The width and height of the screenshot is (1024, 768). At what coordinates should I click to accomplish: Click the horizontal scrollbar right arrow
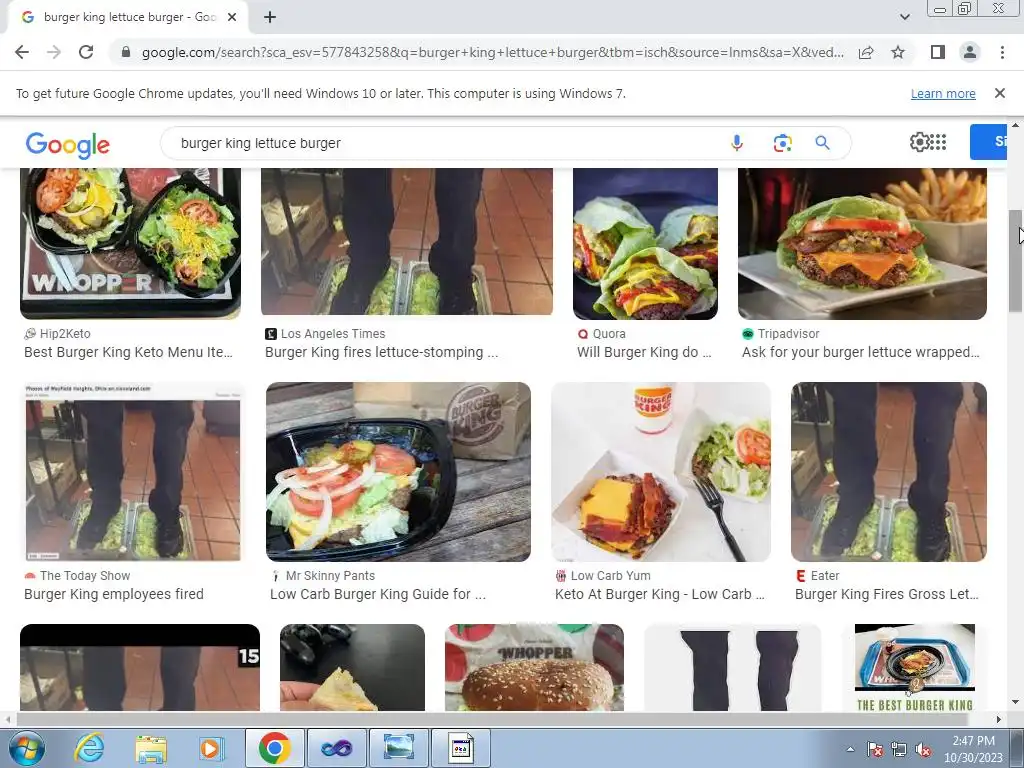(999, 719)
